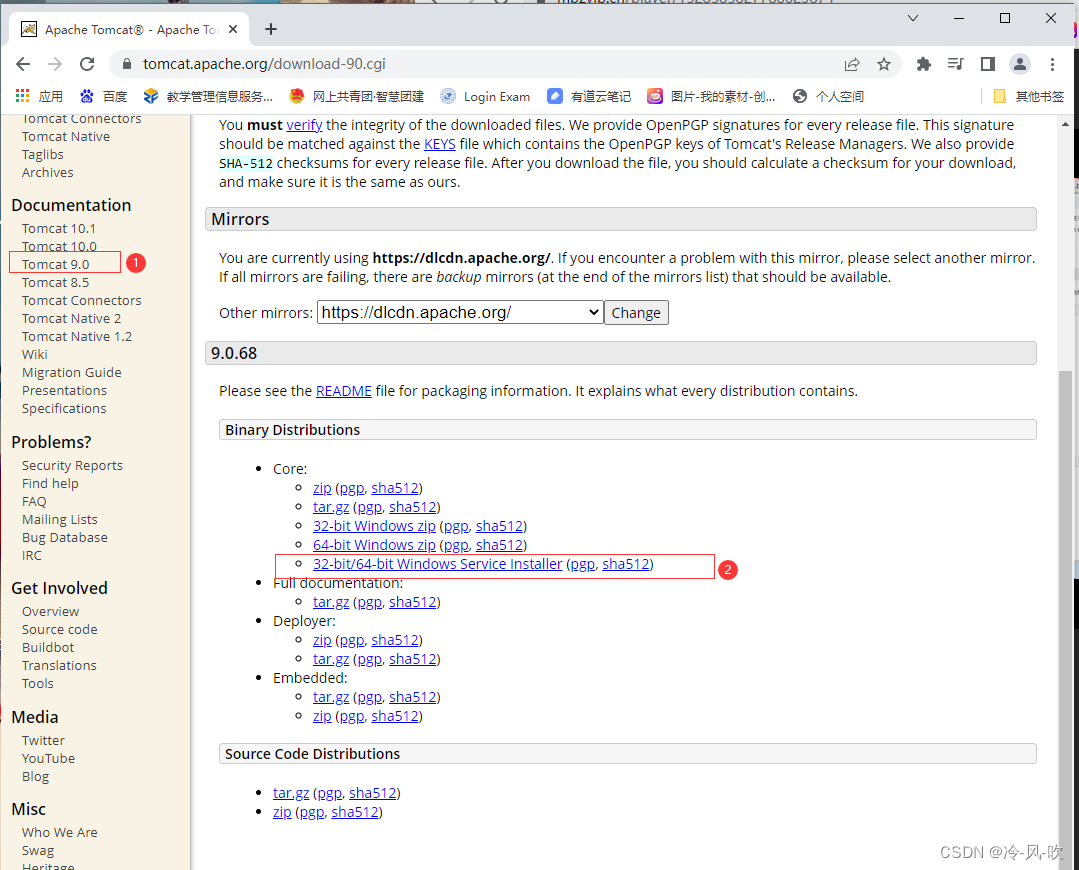The height and width of the screenshot is (870, 1079).
Task: Click the lock icon in address bar
Action: click(x=127, y=64)
